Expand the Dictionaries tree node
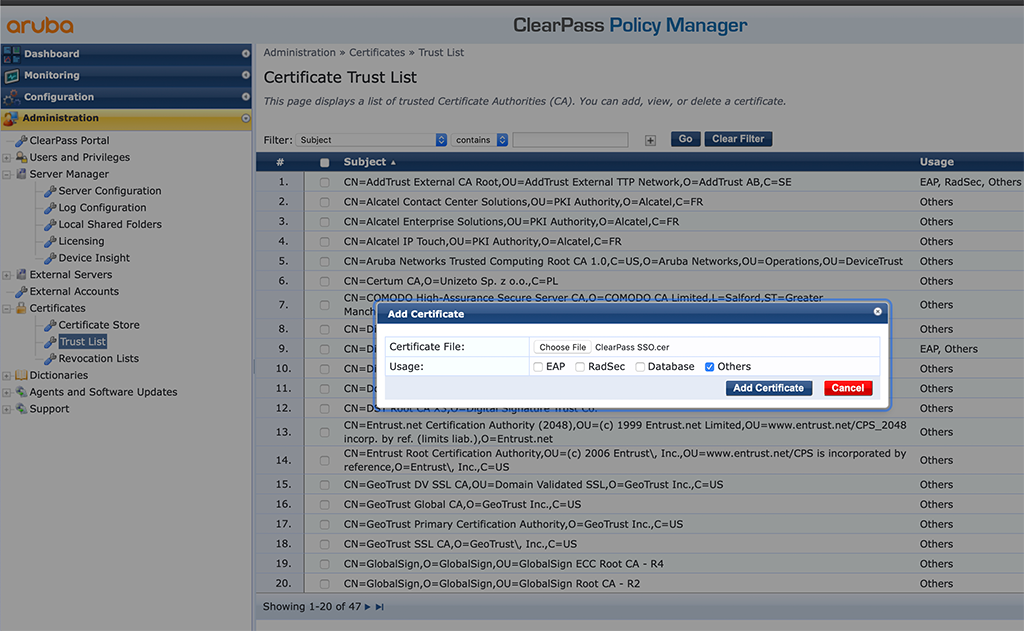Viewport: 1024px width, 631px height. (7, 376)
